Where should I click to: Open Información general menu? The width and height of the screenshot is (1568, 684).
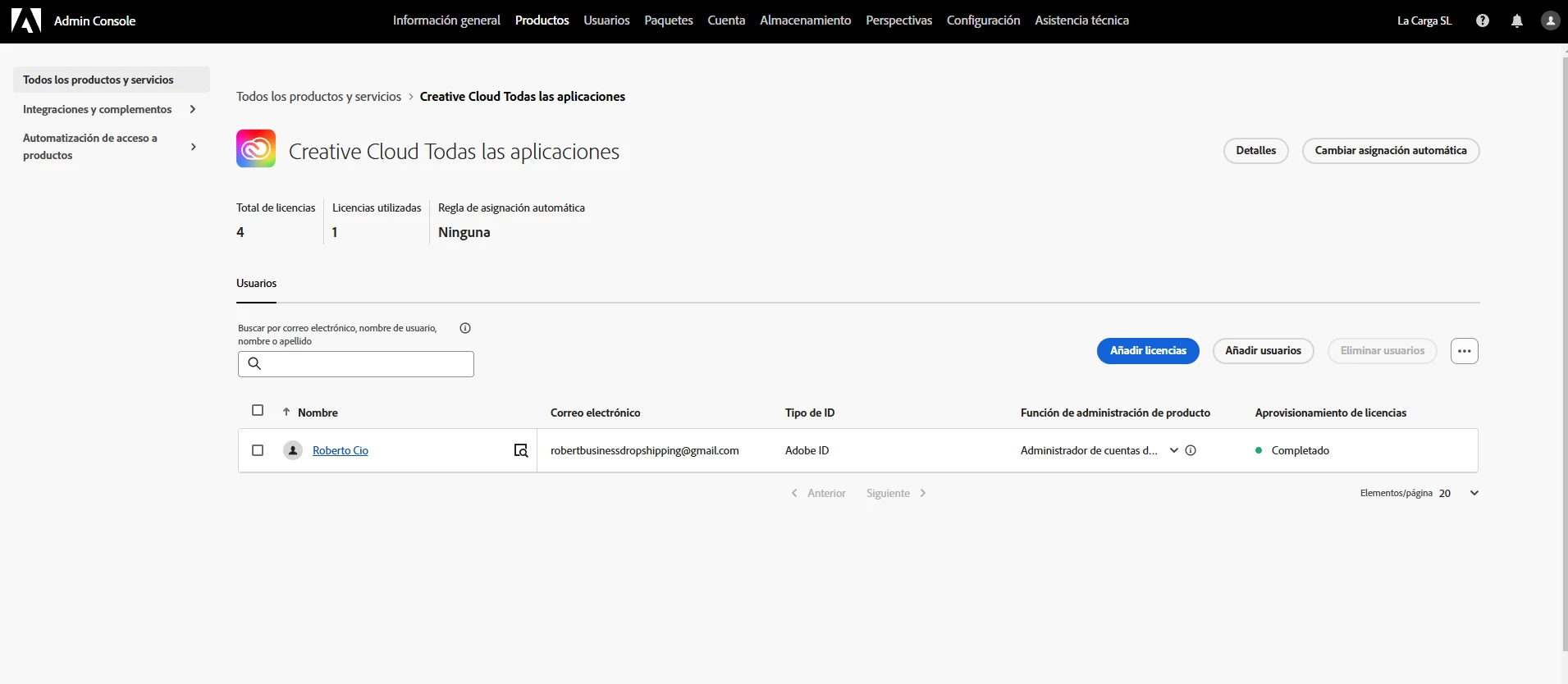tap(446, 21)
